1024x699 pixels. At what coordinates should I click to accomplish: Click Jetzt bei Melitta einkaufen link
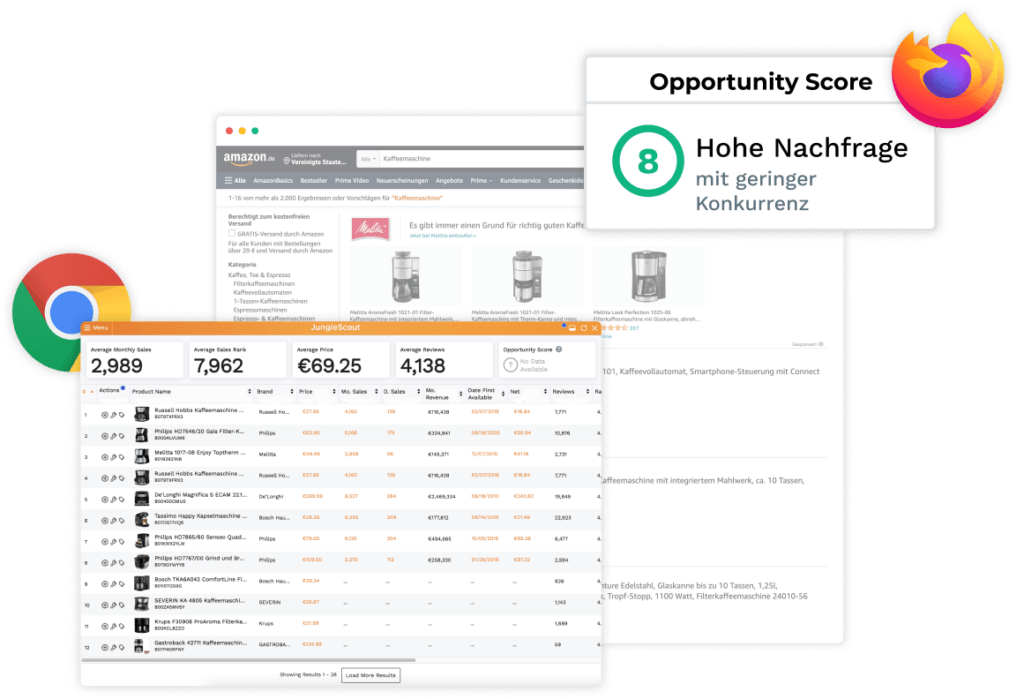tap(442, 236)
